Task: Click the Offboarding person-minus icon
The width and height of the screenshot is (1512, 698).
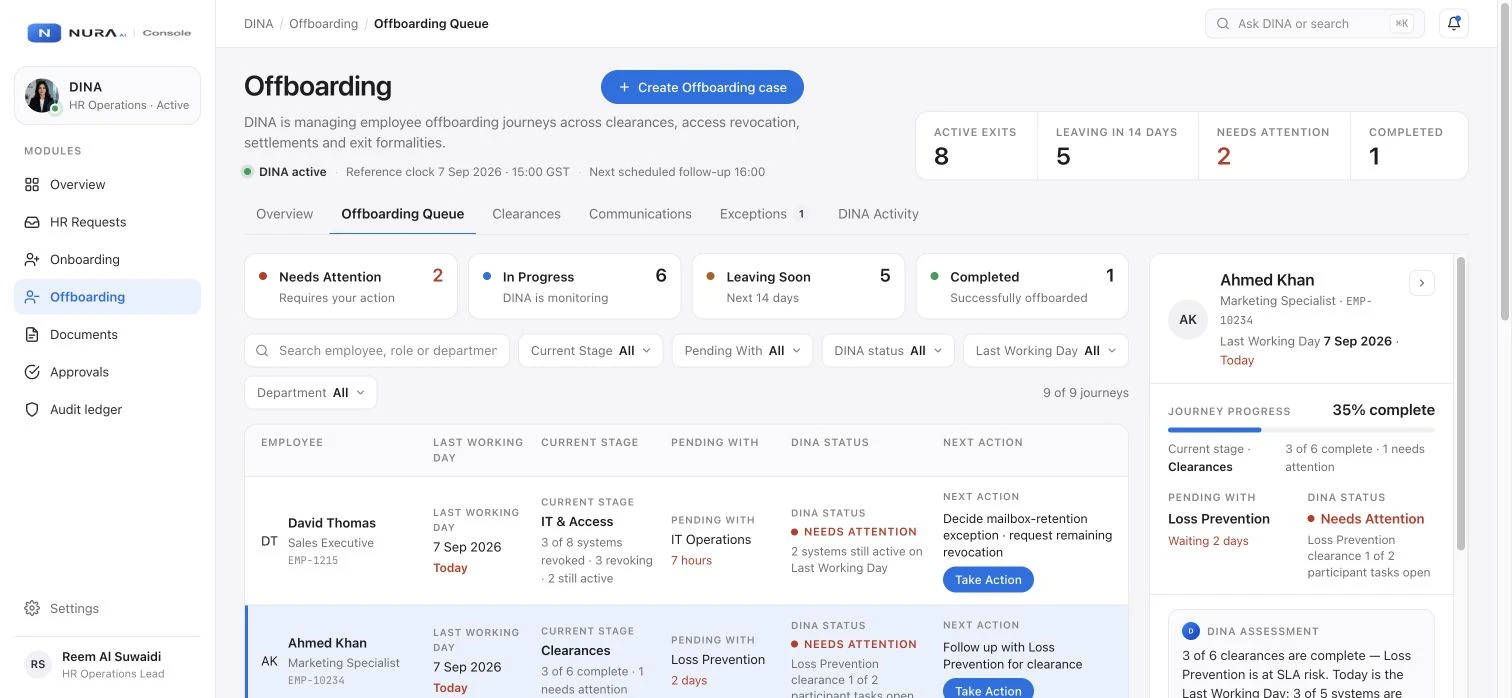Action: tap(32, 297)
